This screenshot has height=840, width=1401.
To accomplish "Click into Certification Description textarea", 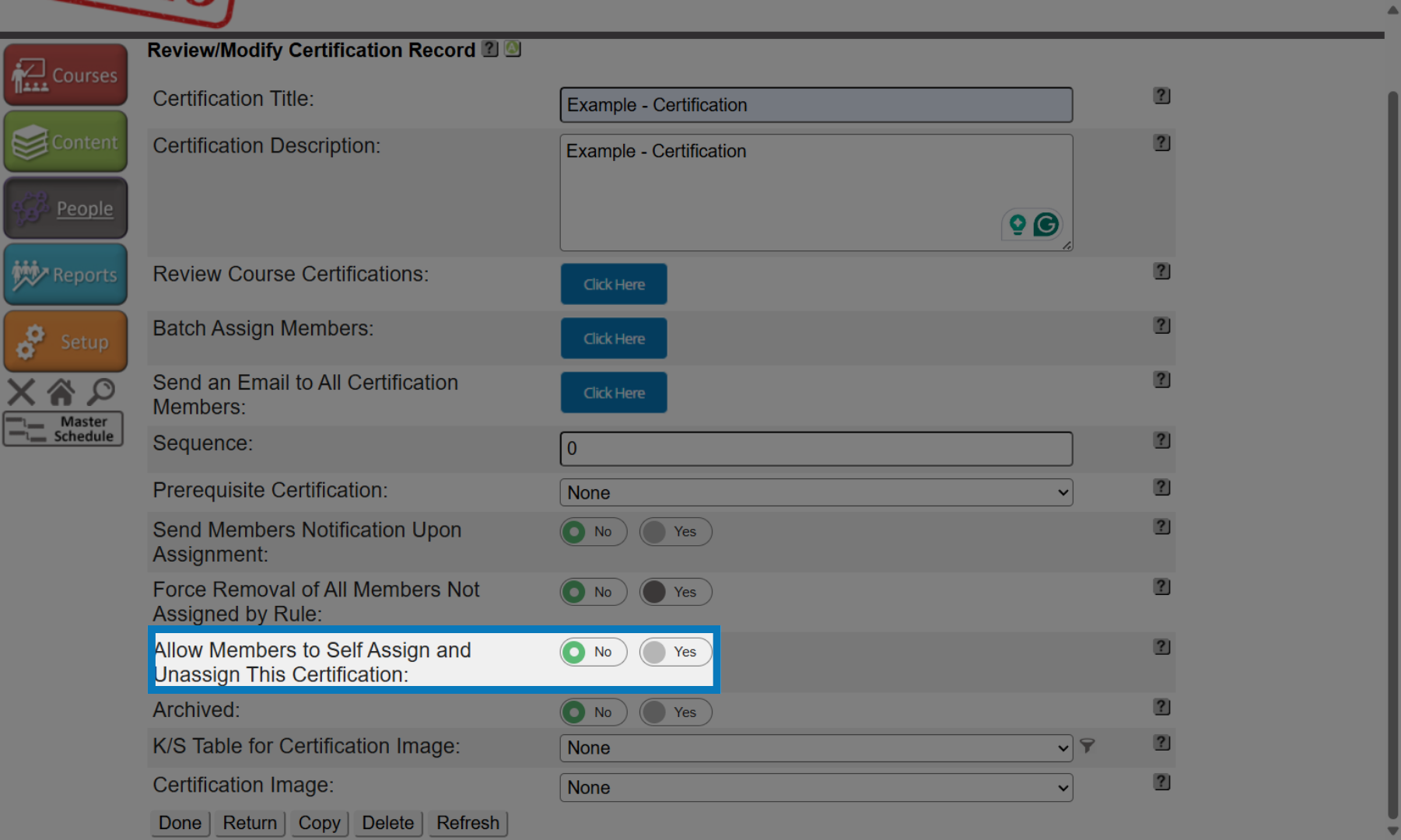I will click(x=816, y=193).
